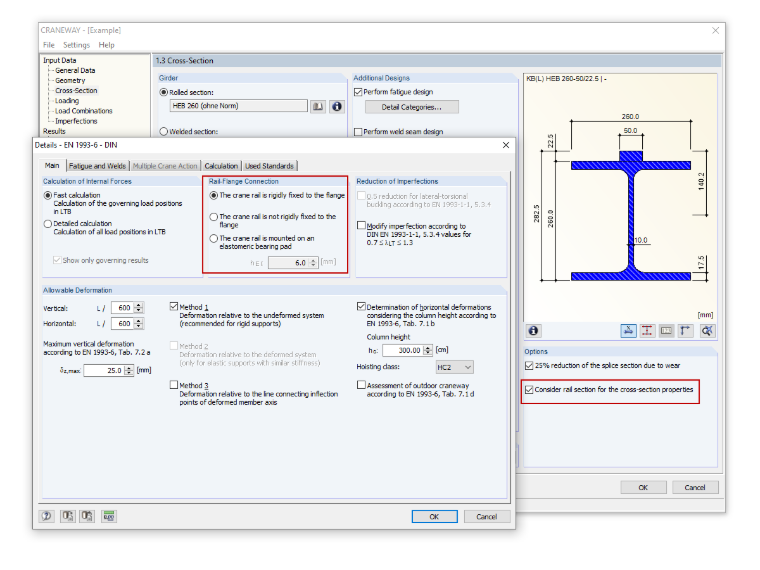Close the CRANEWAY window
Image resolution: width=760 pixels, height=570 pixels.
(715, 31)
